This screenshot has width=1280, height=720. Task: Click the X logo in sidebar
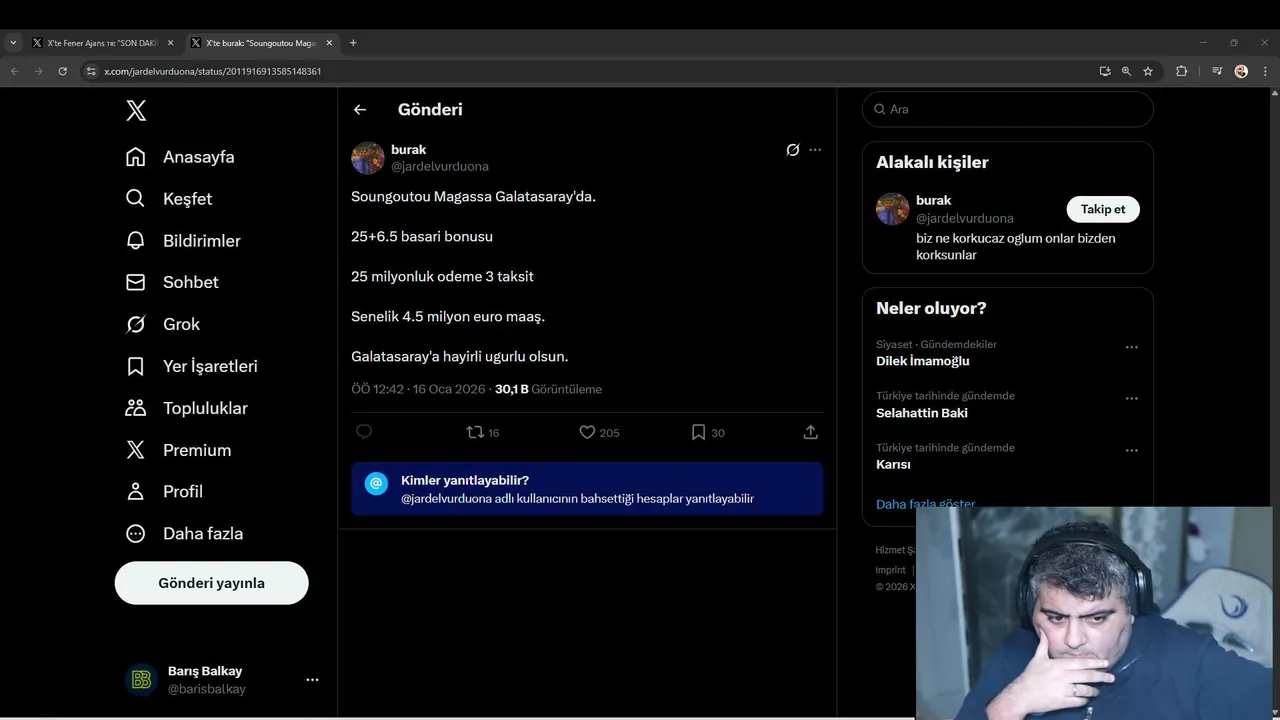pos(136,110)
